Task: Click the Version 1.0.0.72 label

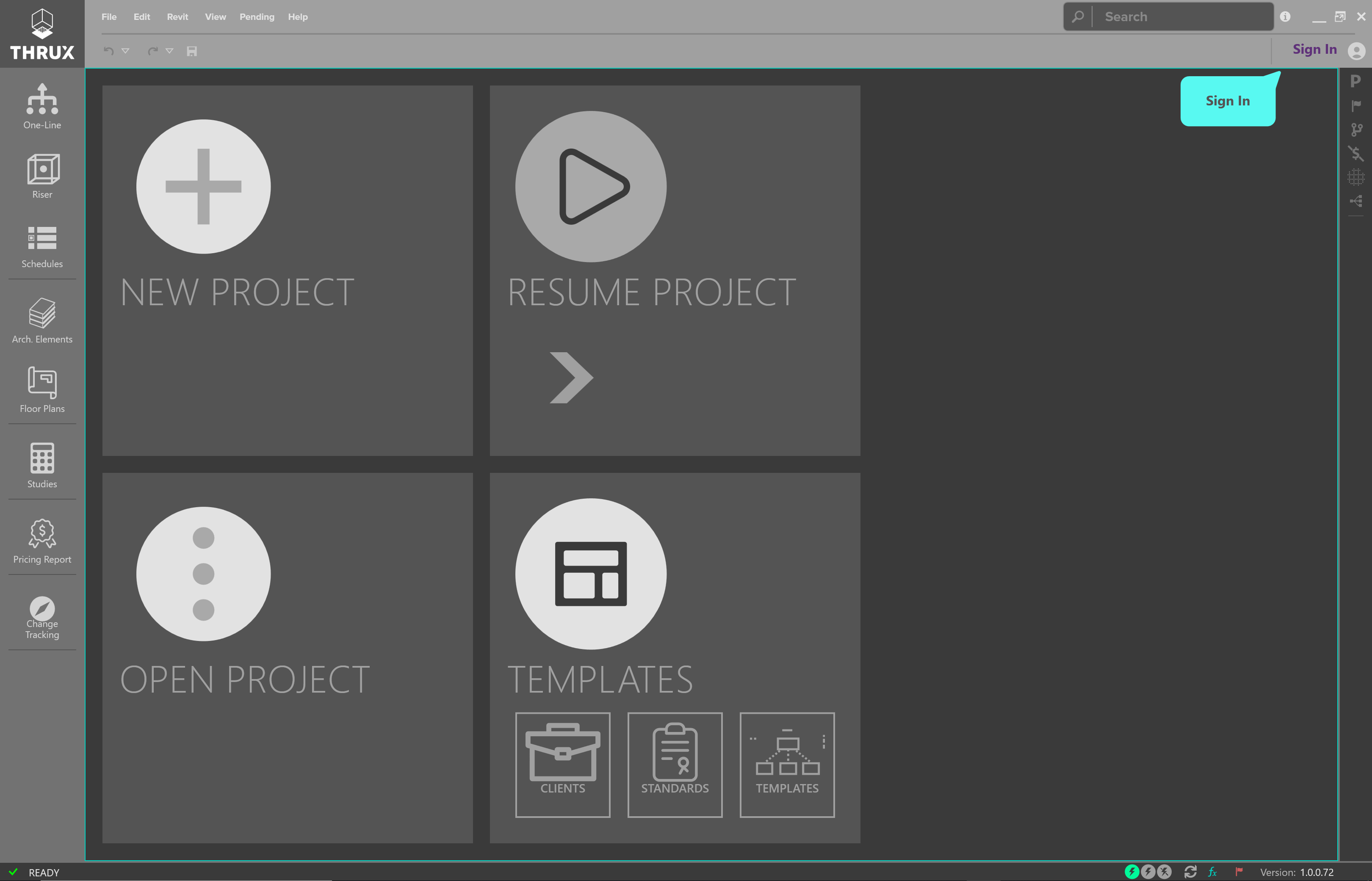Action: tap(1297, 873)
